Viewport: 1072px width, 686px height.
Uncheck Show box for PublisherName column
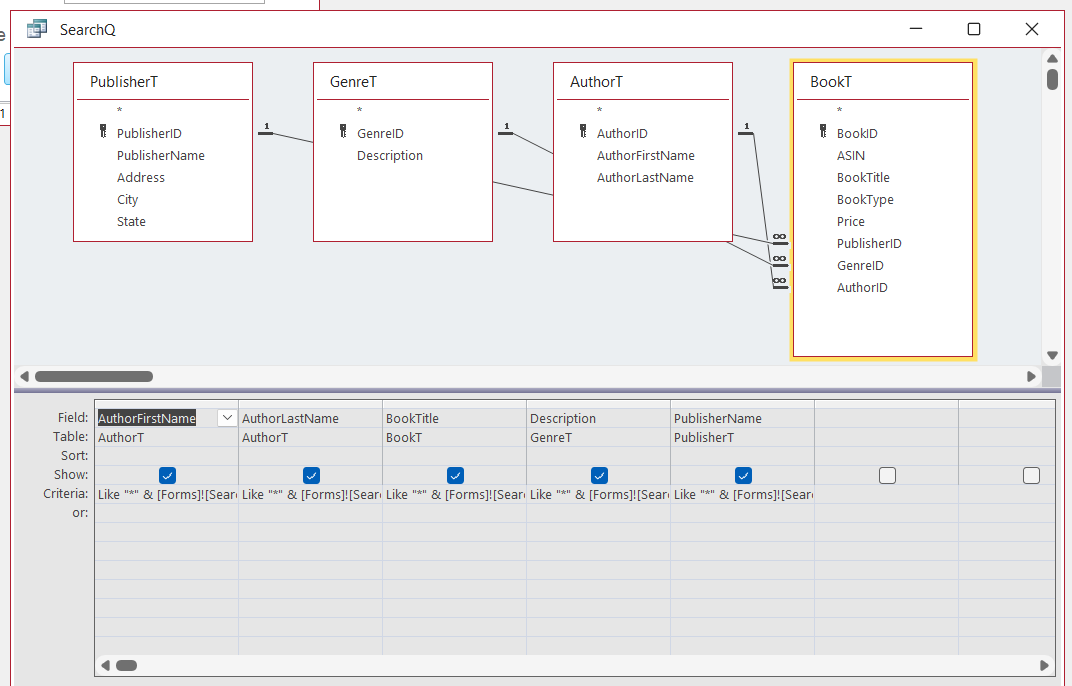click(743, 475)
